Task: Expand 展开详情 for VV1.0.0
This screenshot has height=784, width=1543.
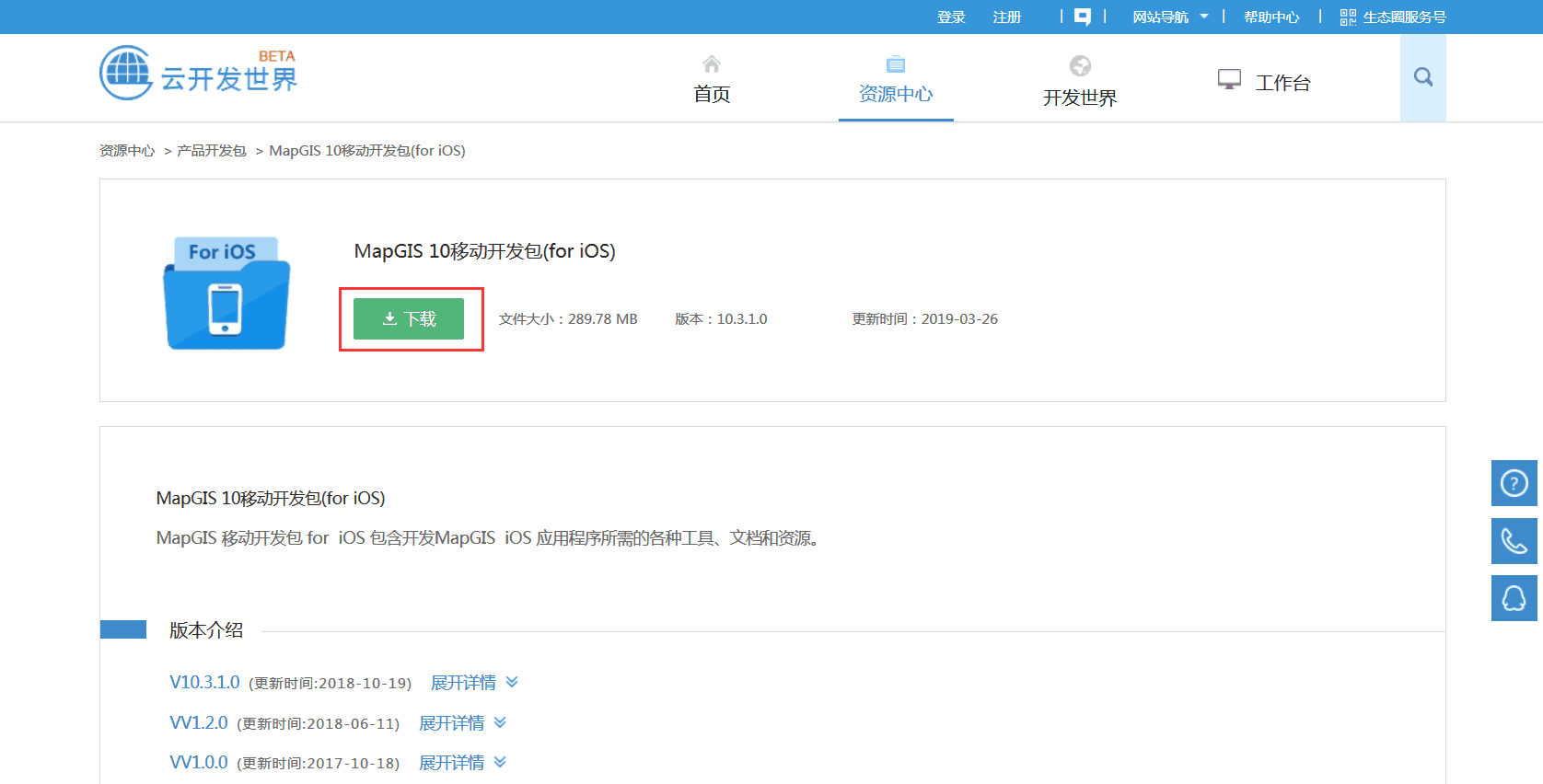Action: 462,762
